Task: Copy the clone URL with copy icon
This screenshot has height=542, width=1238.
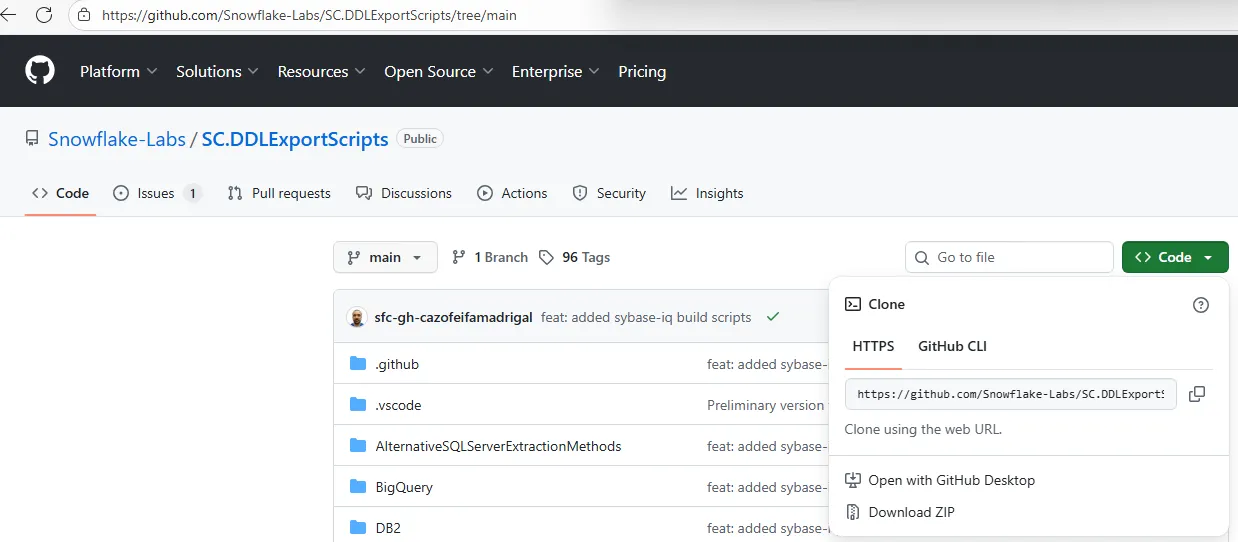Action: click(x=1197, y=394)
